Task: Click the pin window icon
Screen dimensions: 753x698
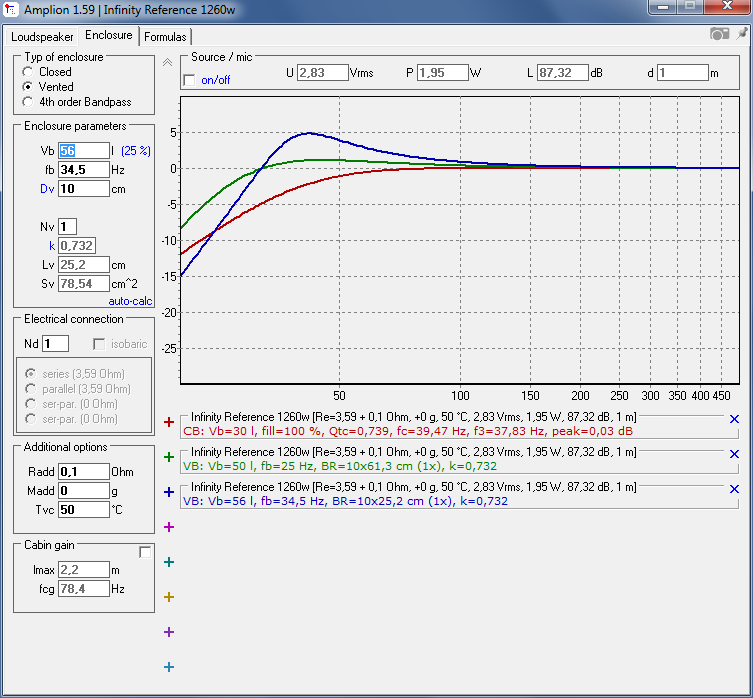Action: (742, 34)
